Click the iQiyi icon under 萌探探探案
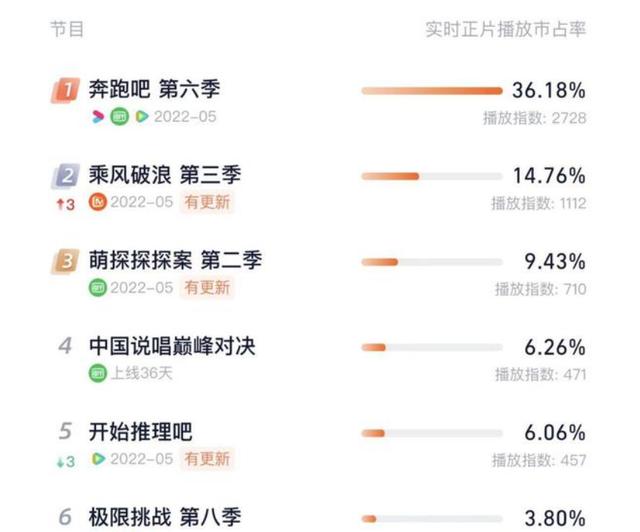Image resolution: width=640 pixels, height=532 pixels. click(x=98, y=288)
